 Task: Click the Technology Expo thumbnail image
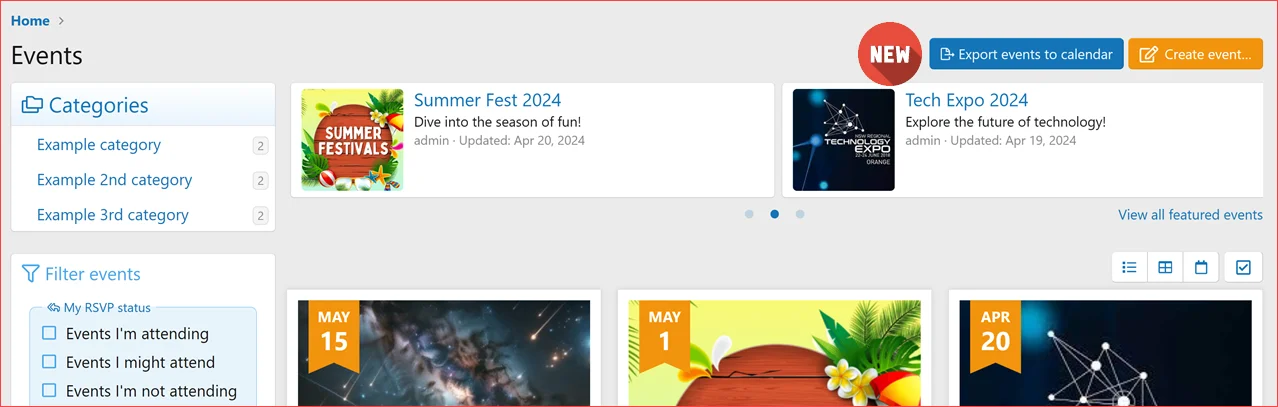tap(843, 140)
